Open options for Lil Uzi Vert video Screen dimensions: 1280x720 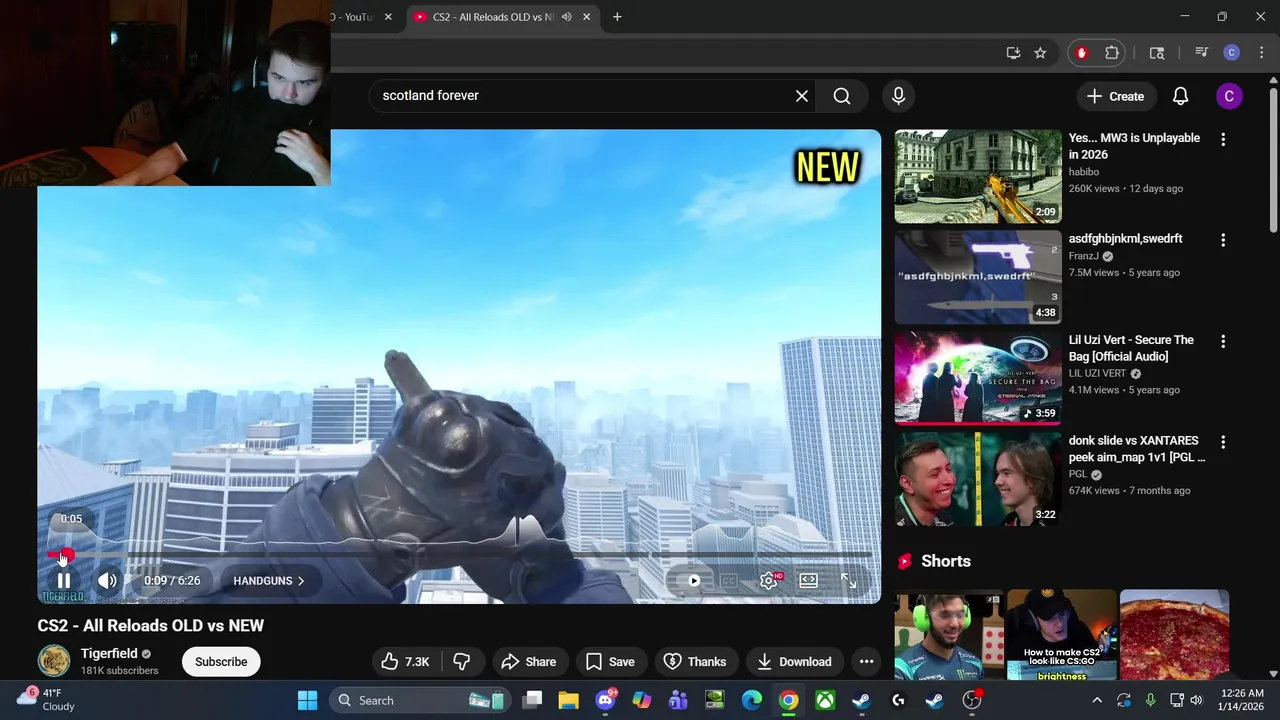coord(1223,342)
